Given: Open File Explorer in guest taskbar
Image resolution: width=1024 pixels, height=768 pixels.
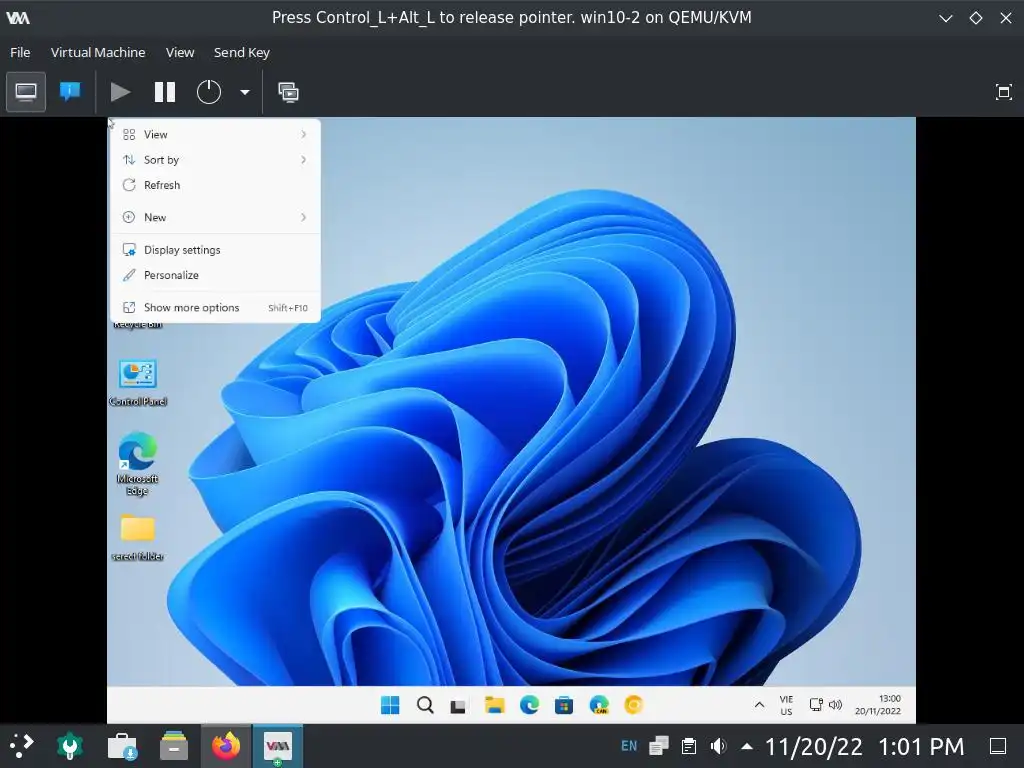Looking at the screenshot, I should tap(494, 705).
